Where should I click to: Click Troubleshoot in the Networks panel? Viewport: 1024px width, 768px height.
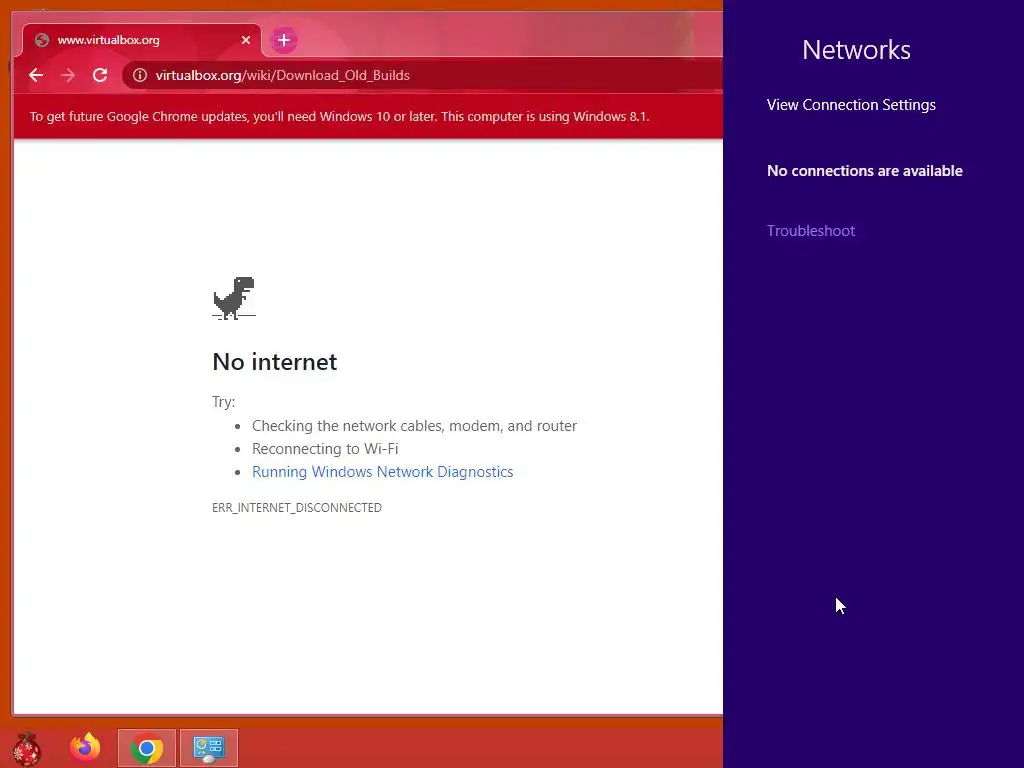click(x=810, y=231)
